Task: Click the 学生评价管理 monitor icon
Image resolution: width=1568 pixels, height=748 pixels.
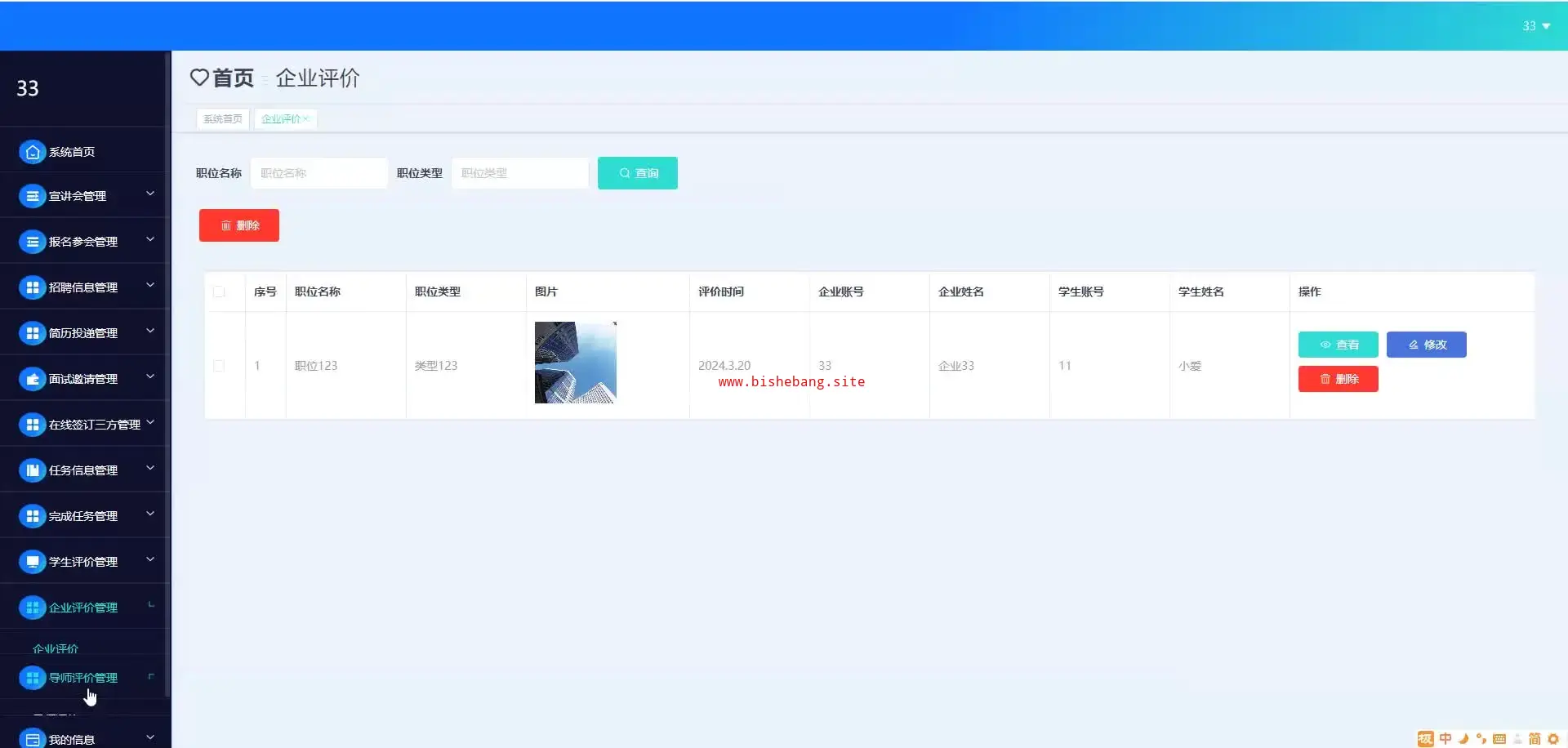Action: click(33, 562)
